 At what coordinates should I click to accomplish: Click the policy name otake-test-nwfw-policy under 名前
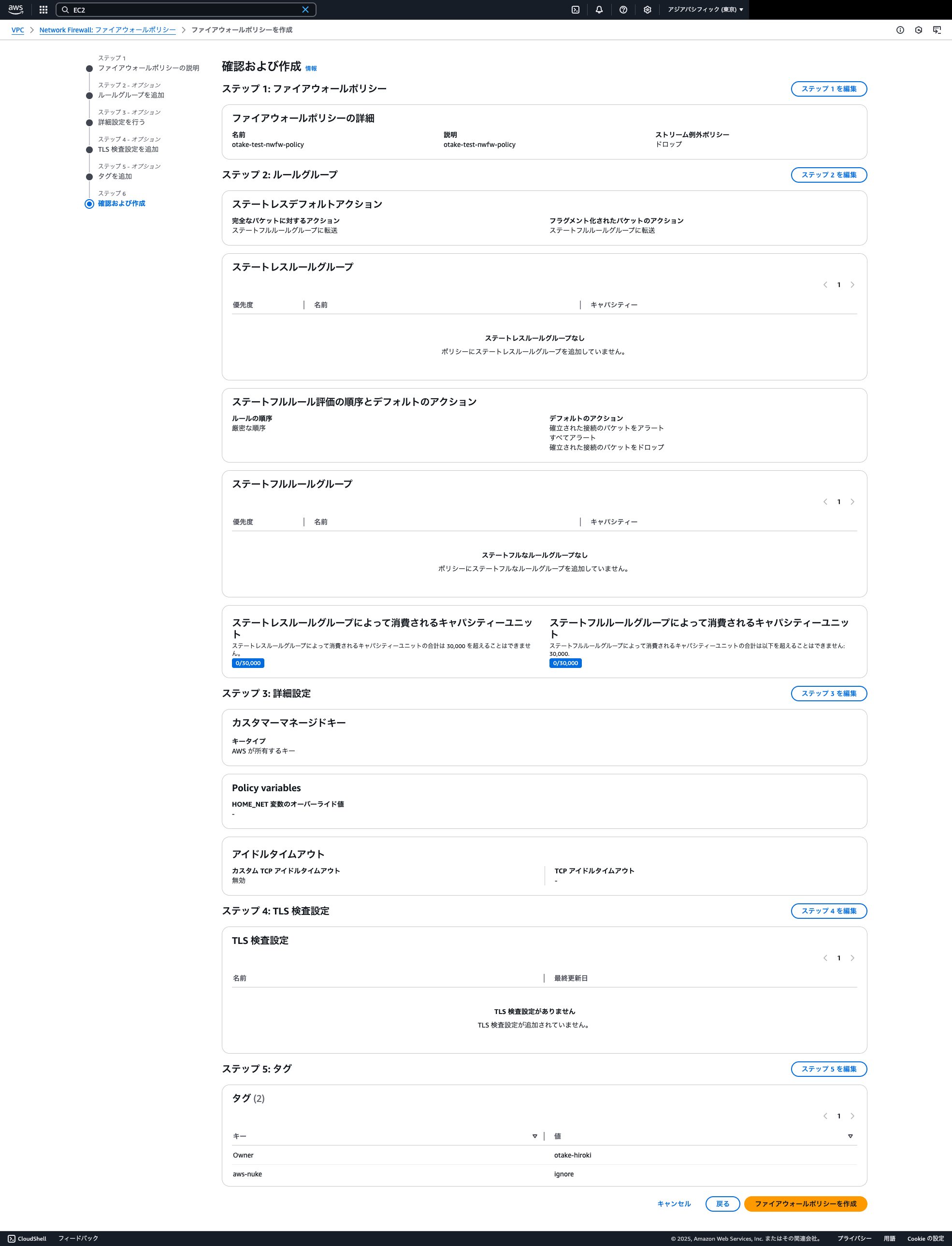tap(267, 145)
